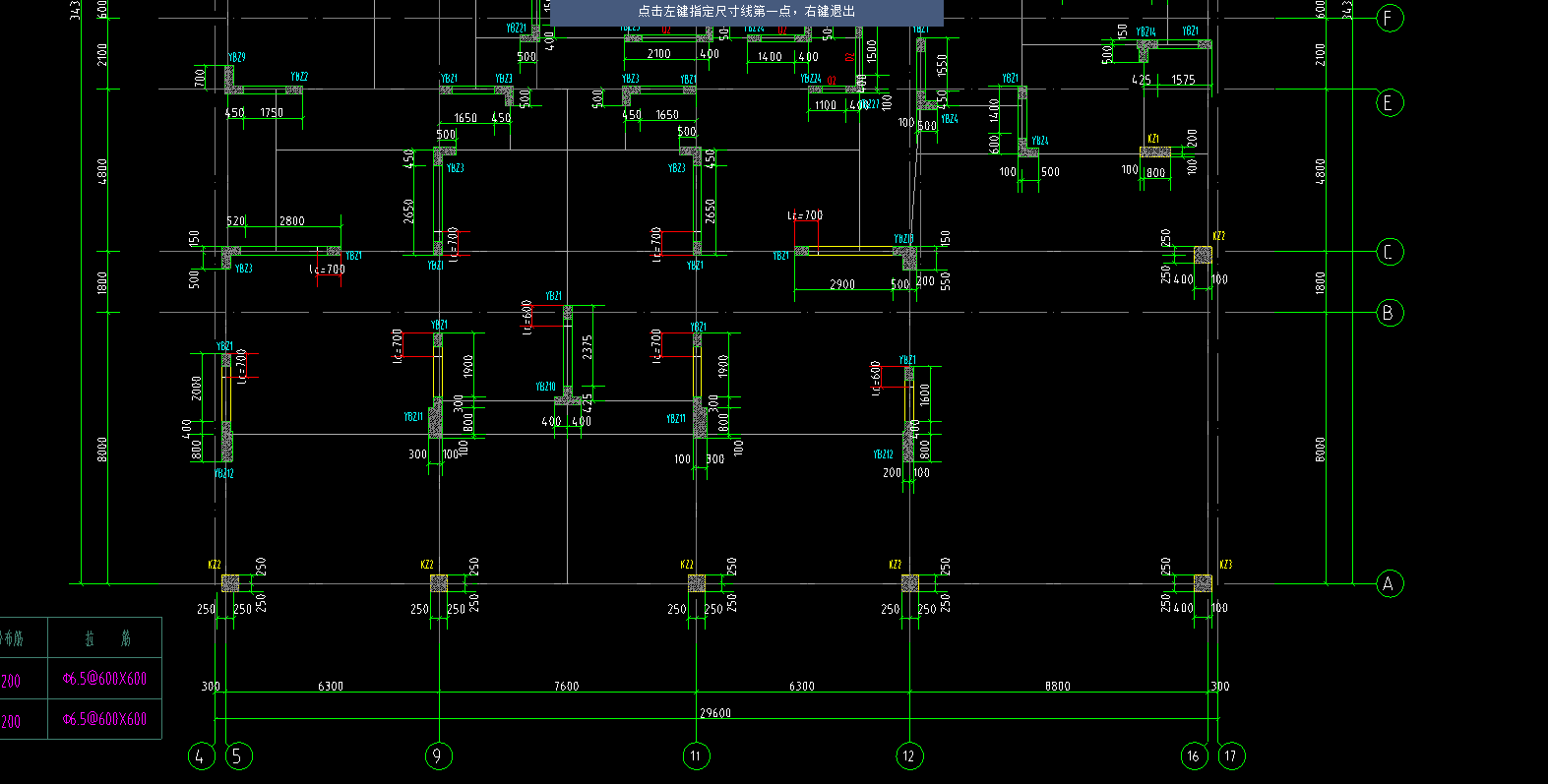Click axis number bubble 9
The width and height of the screenshot is (1548, 784).
(438, 755)
